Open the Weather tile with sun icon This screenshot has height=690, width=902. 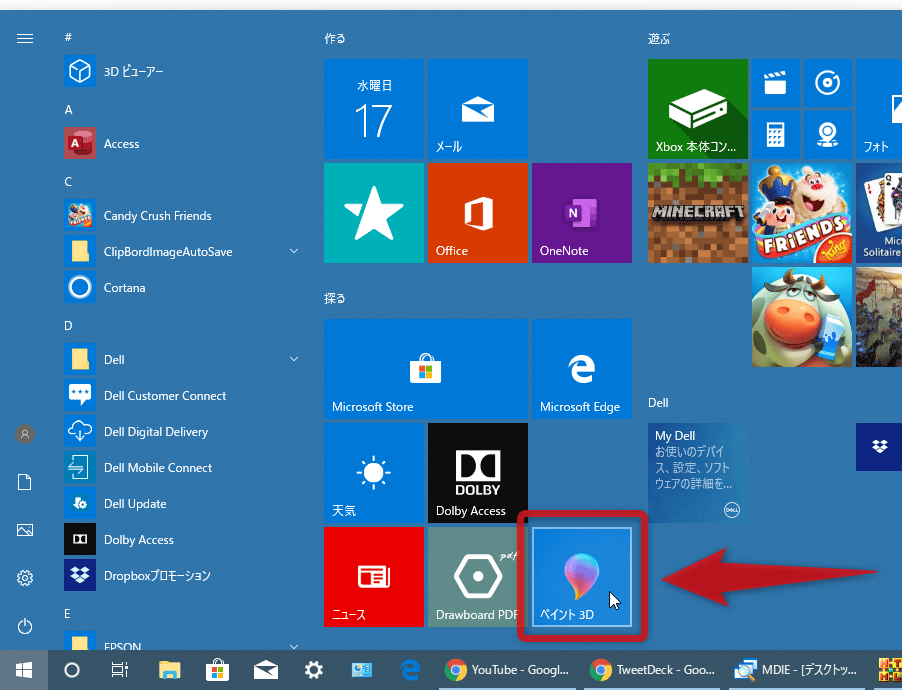[373, 472]
